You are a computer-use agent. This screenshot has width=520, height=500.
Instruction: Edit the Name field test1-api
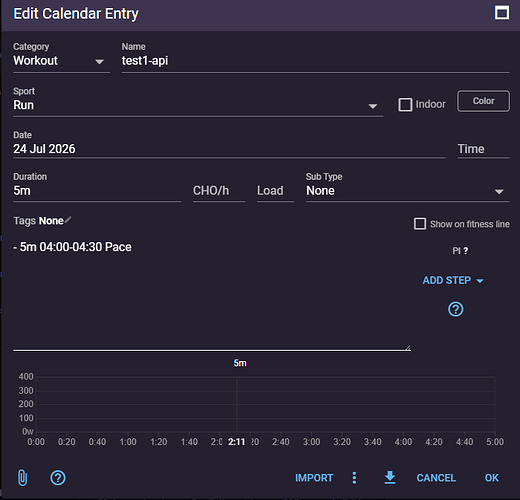click(x=315, y=61)
